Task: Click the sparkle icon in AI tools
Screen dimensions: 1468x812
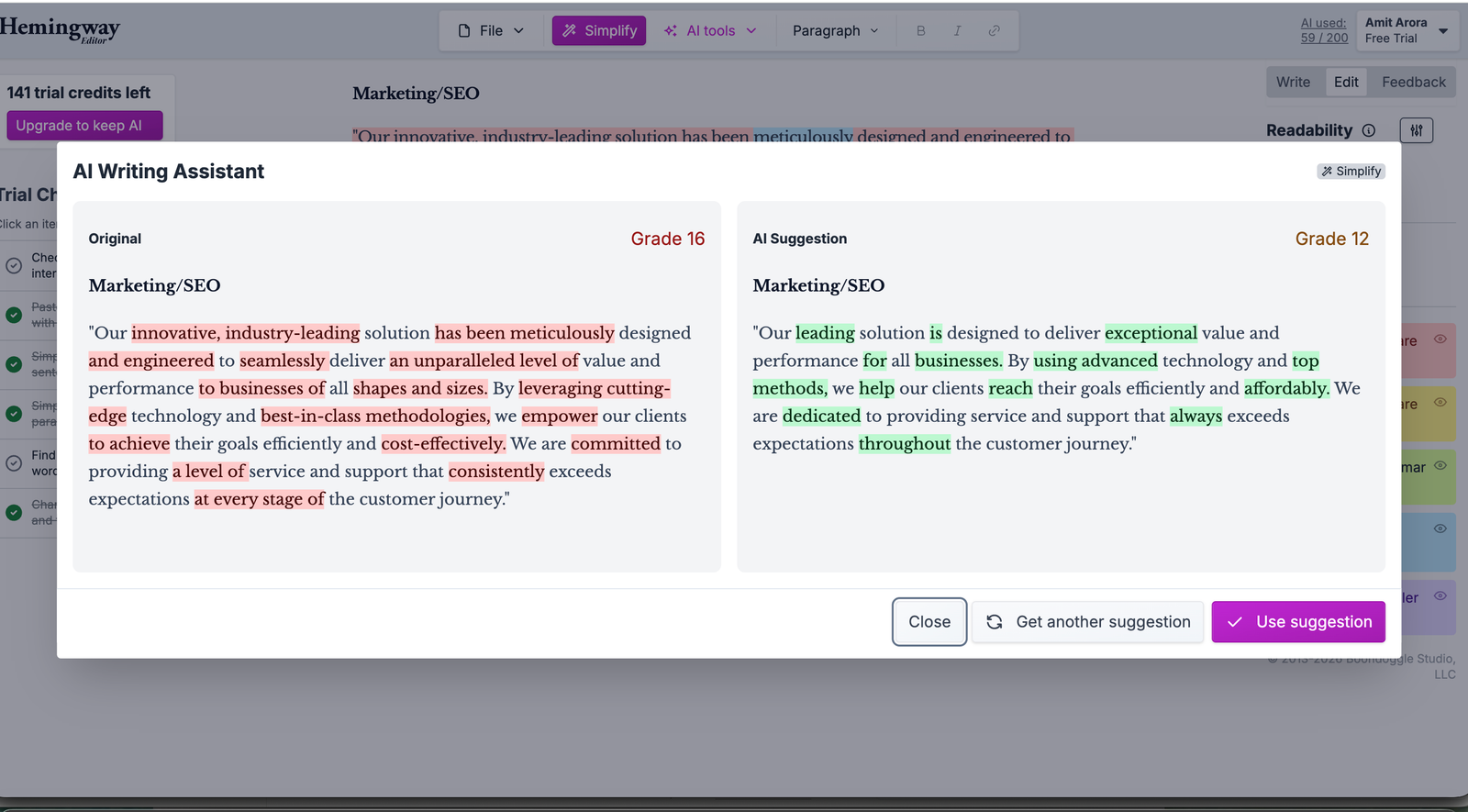Action: (x=671, y=30)
